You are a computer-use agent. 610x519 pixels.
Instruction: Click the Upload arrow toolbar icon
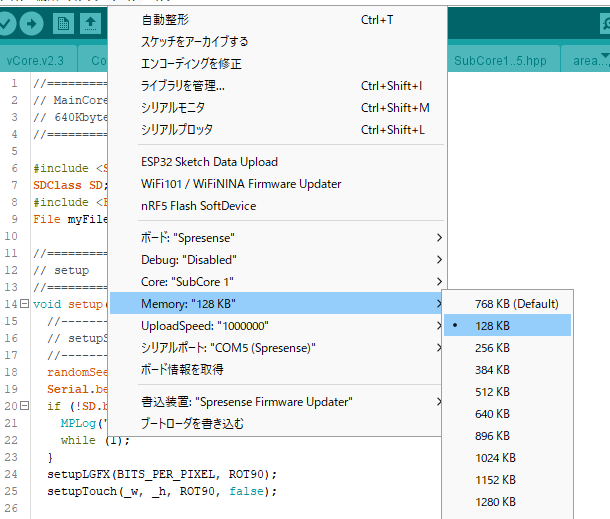tap(32, 22)
